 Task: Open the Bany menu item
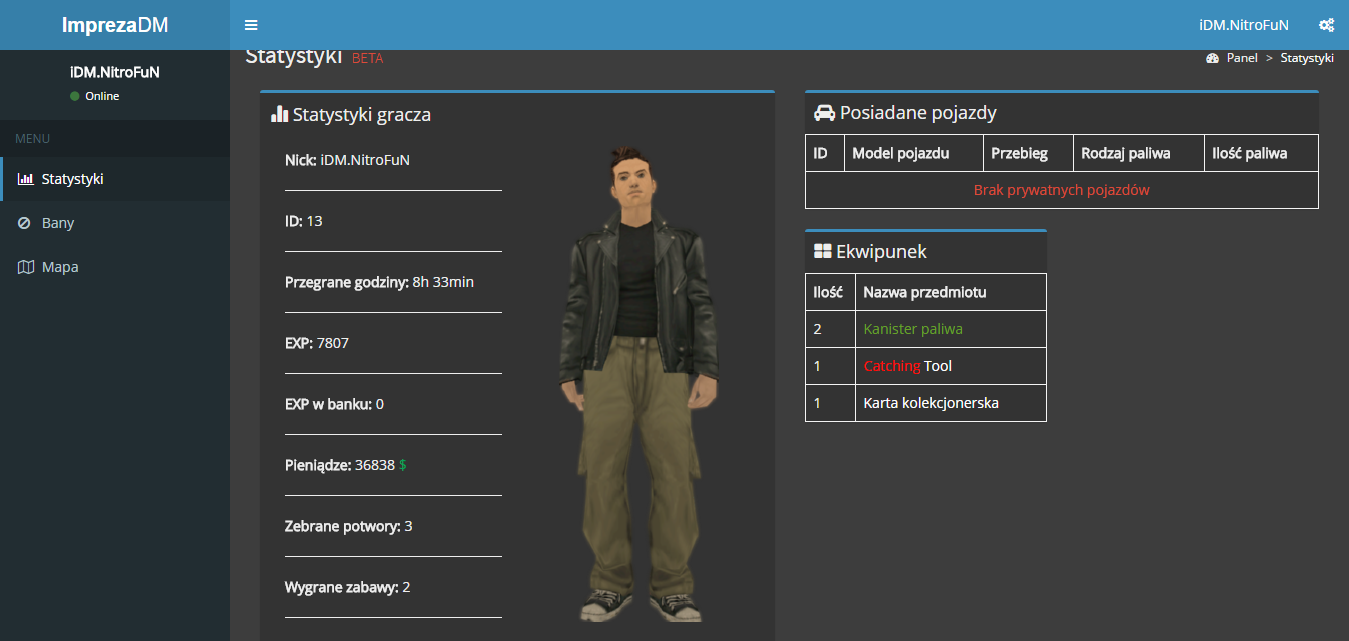pyautogui.click(x=58, y=223)
